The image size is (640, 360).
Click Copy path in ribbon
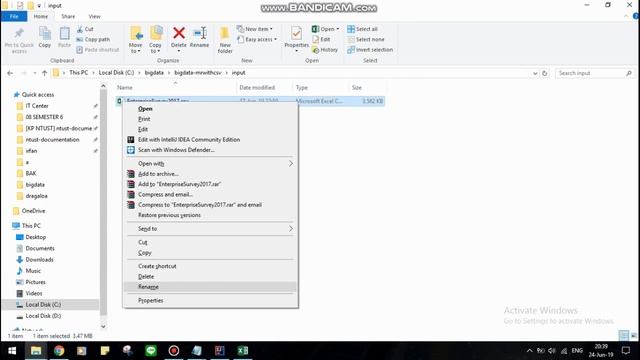[x=93, y=40]
